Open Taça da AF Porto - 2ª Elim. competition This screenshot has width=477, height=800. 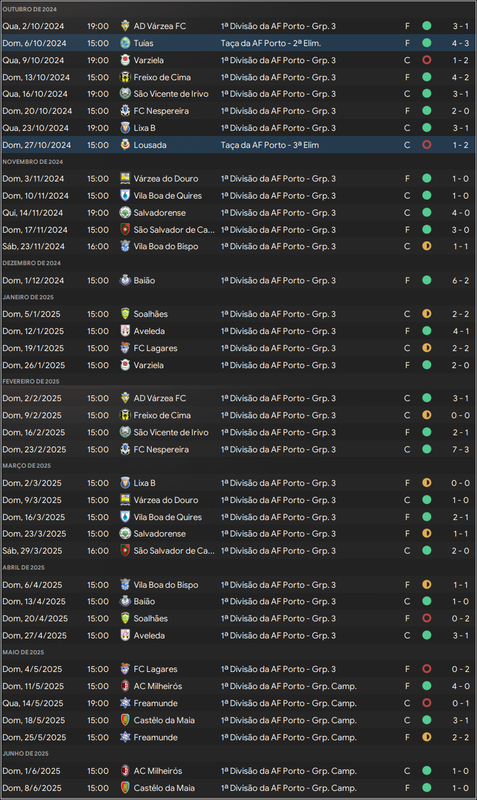click(271, 43)
